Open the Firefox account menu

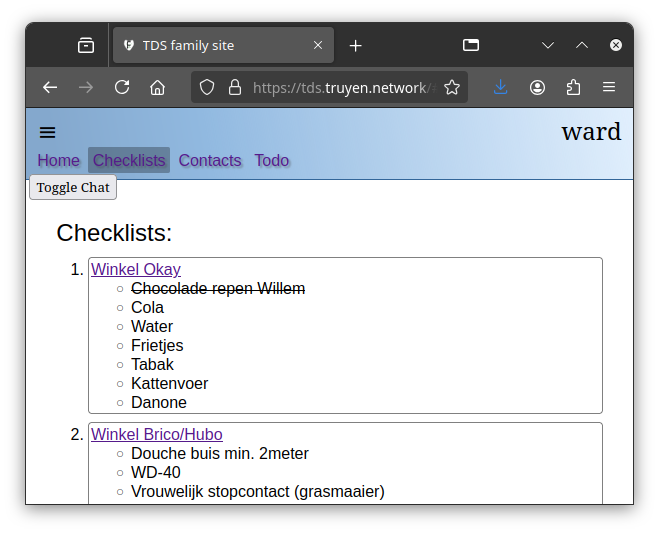click(537, 87)
